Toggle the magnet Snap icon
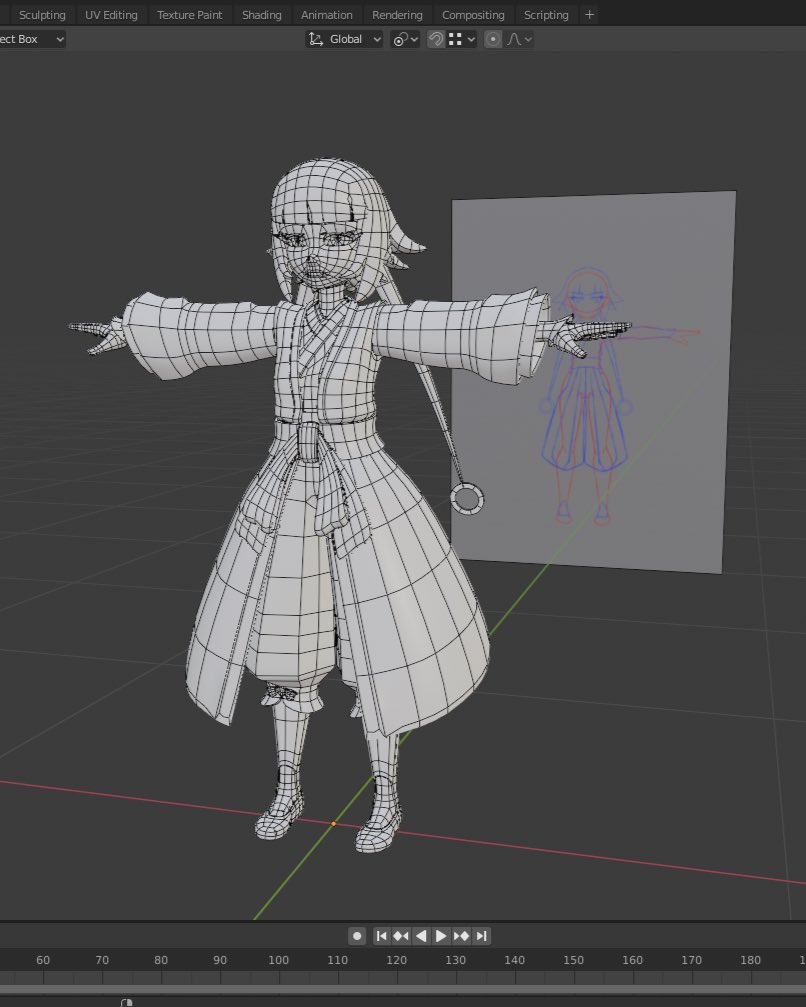This screenshot has width=806, height=1007. pyautogui.click(x=436, y=39)
